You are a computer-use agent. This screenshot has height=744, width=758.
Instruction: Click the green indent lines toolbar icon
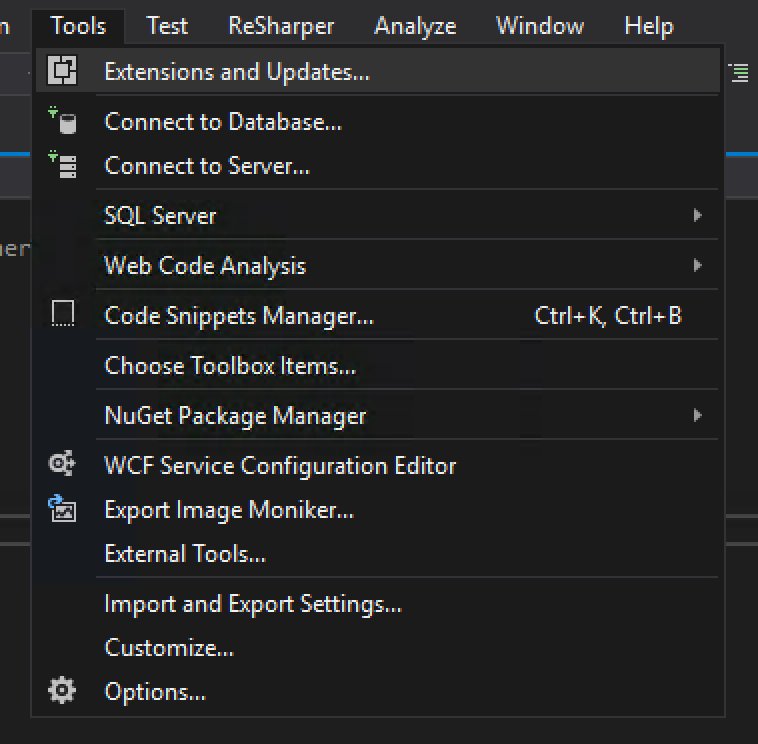[x=740, y=73]
